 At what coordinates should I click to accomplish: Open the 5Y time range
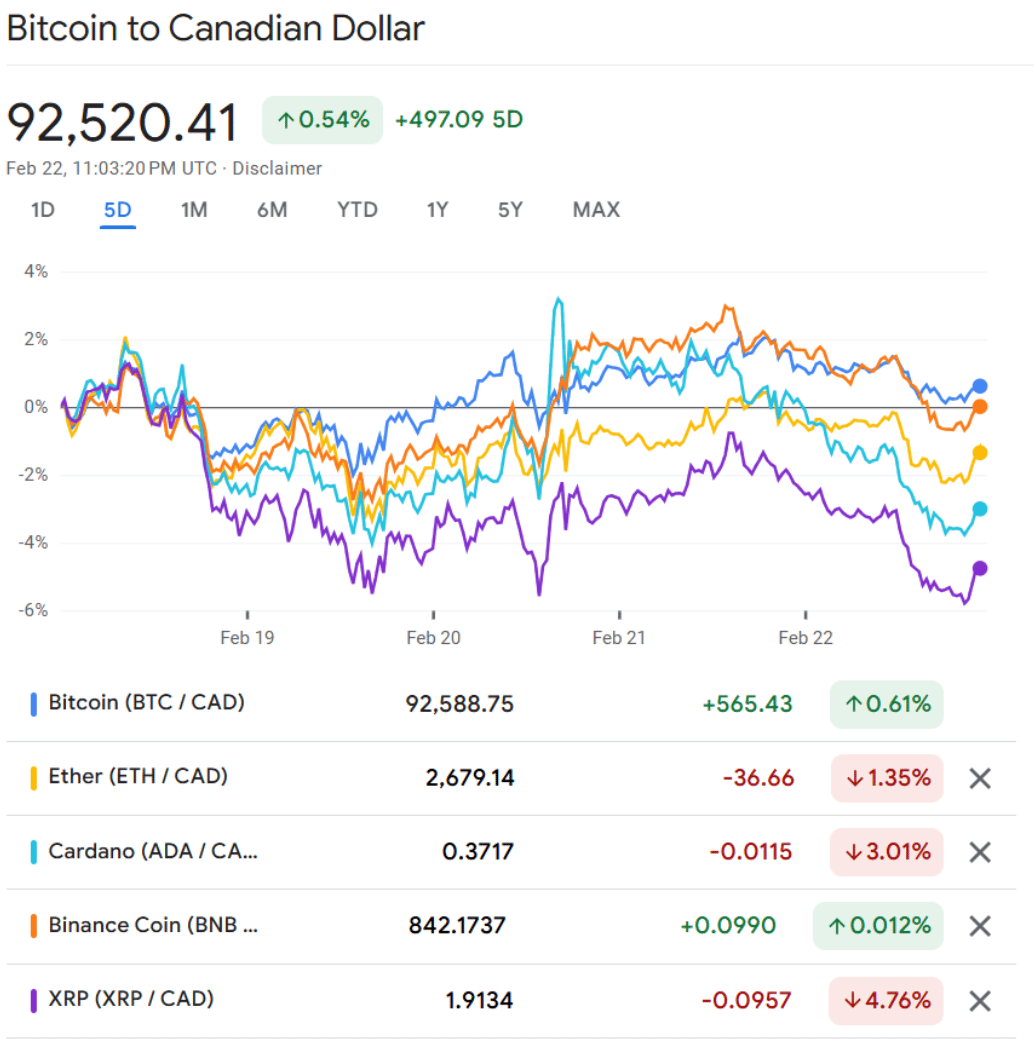(510, 210)
